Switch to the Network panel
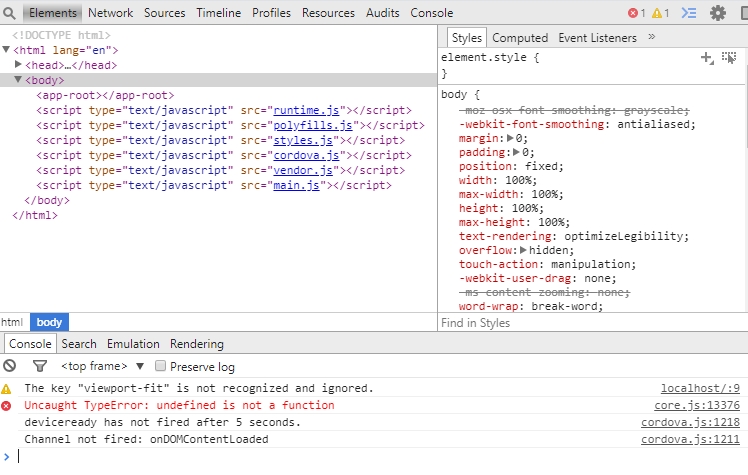Image resolution: width=748 pixels, height=475 pixels. 111,13
